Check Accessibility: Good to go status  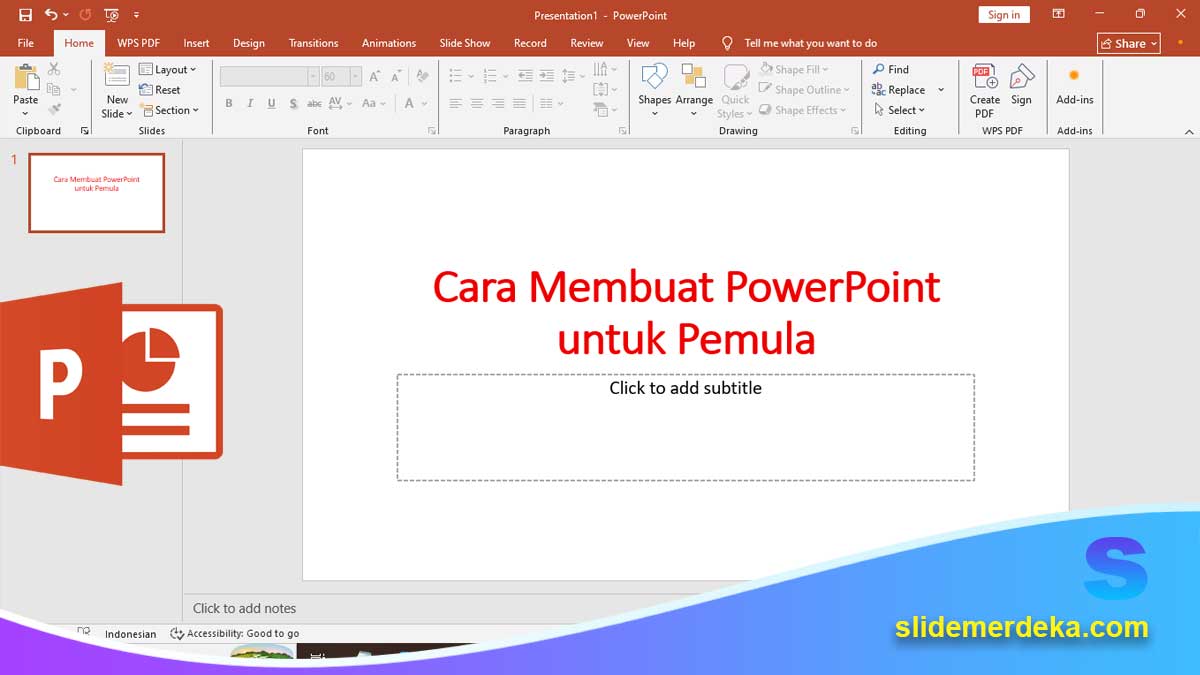(235, 633)
